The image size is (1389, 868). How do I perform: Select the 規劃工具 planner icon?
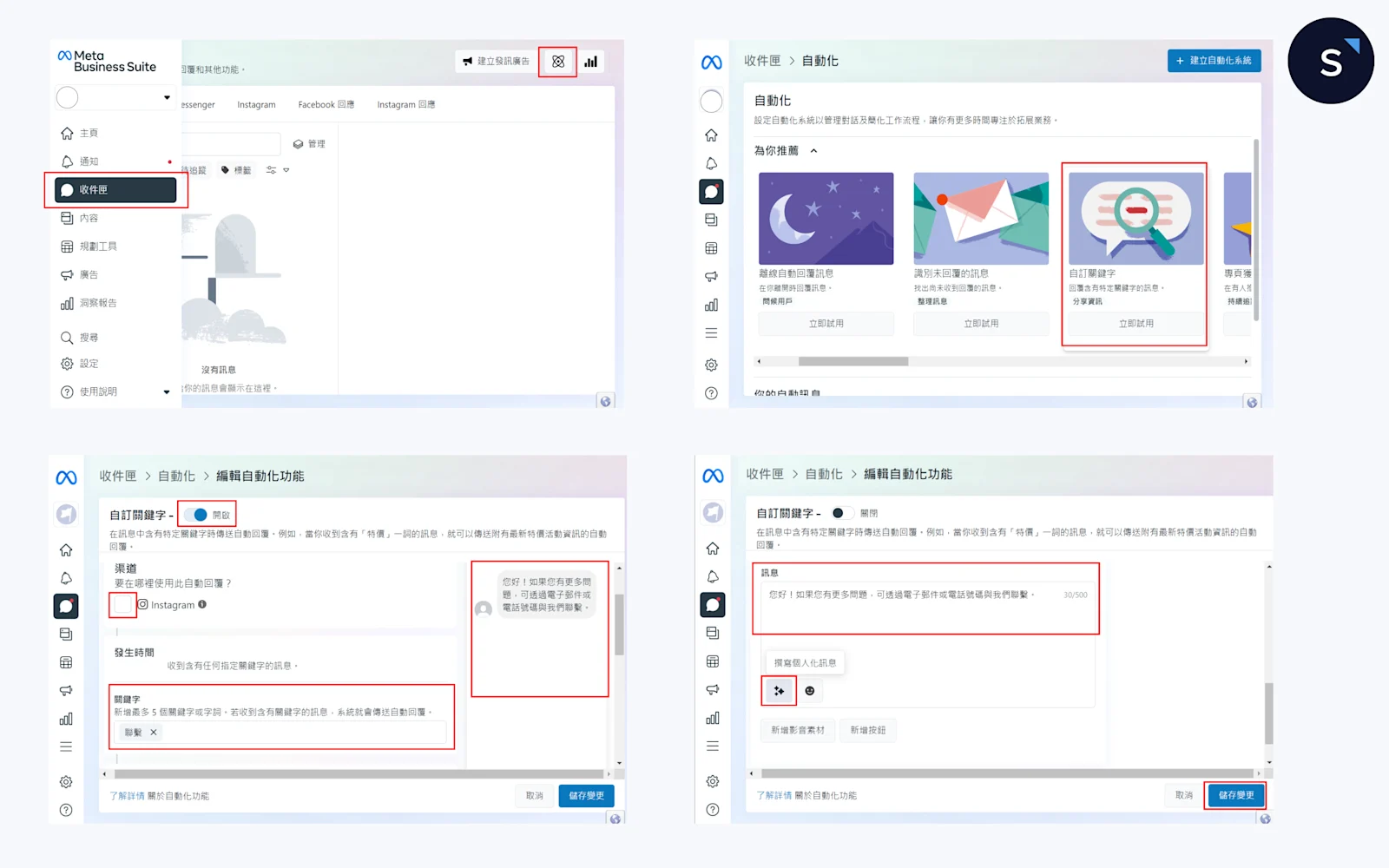[67, 246]
